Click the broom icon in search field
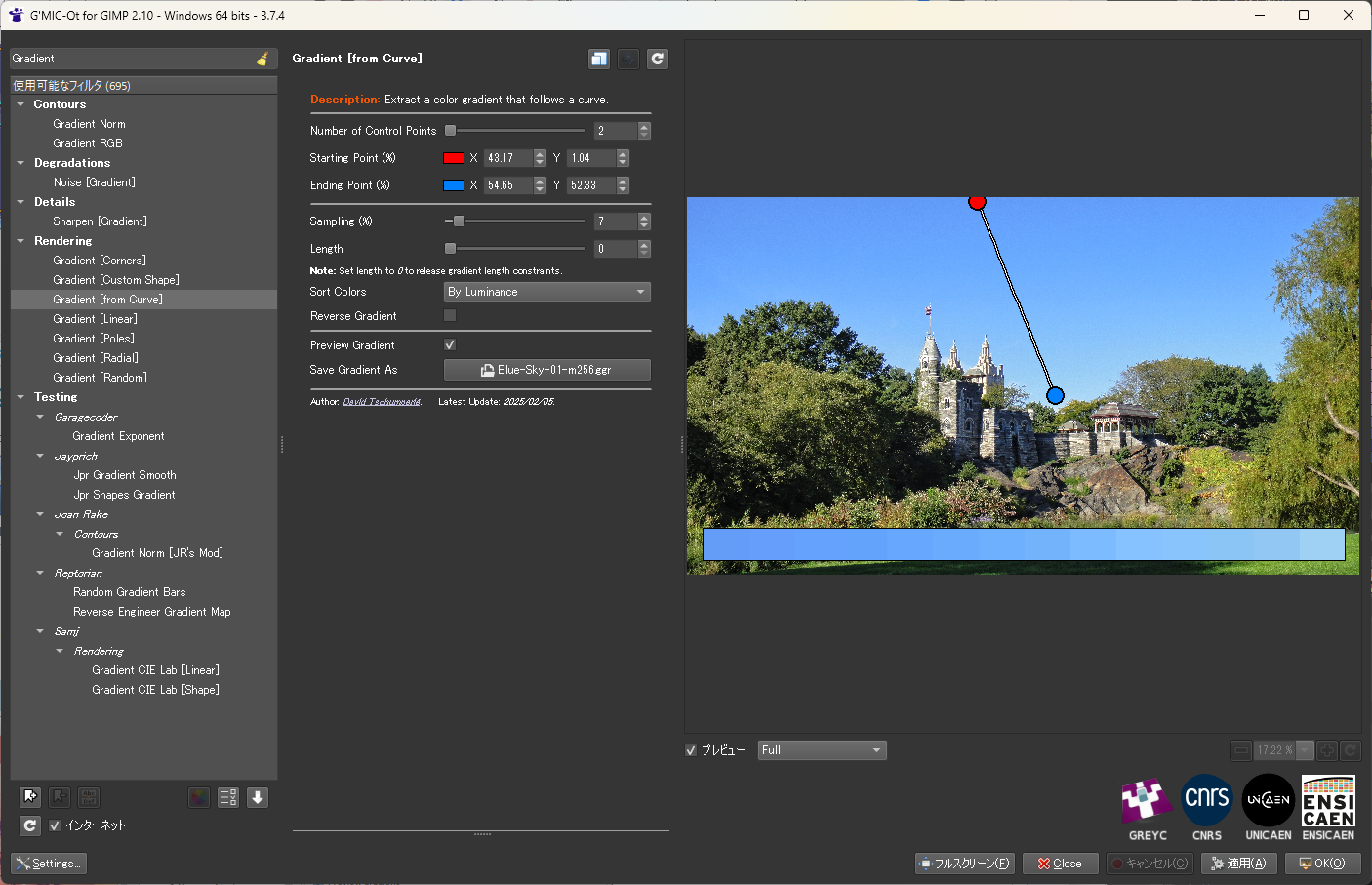 coord(262,59)
